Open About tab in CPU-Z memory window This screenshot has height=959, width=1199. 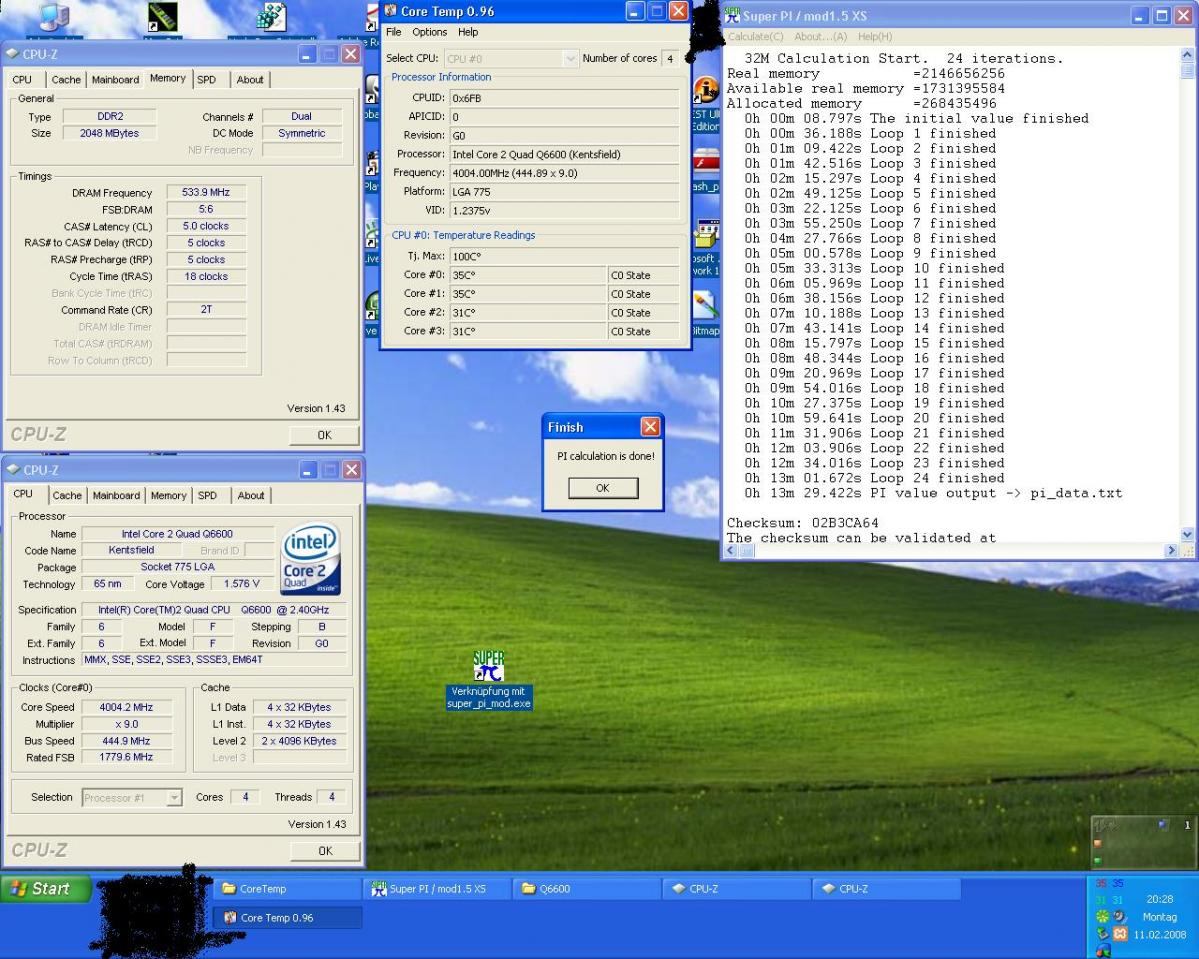(x=250, y=80)
